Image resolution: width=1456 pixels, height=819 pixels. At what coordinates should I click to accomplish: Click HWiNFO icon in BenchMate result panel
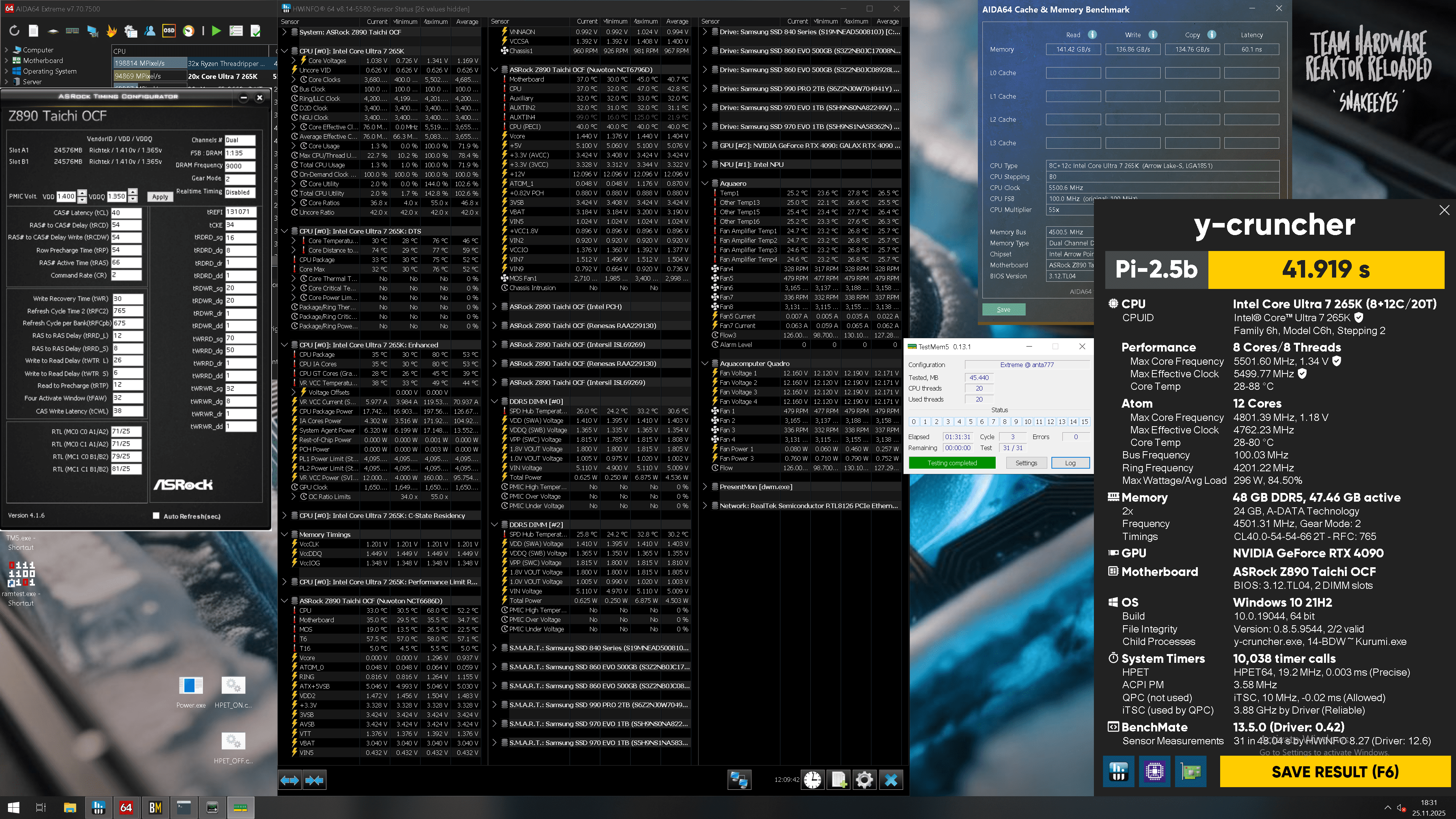(x=1118, y=772)
